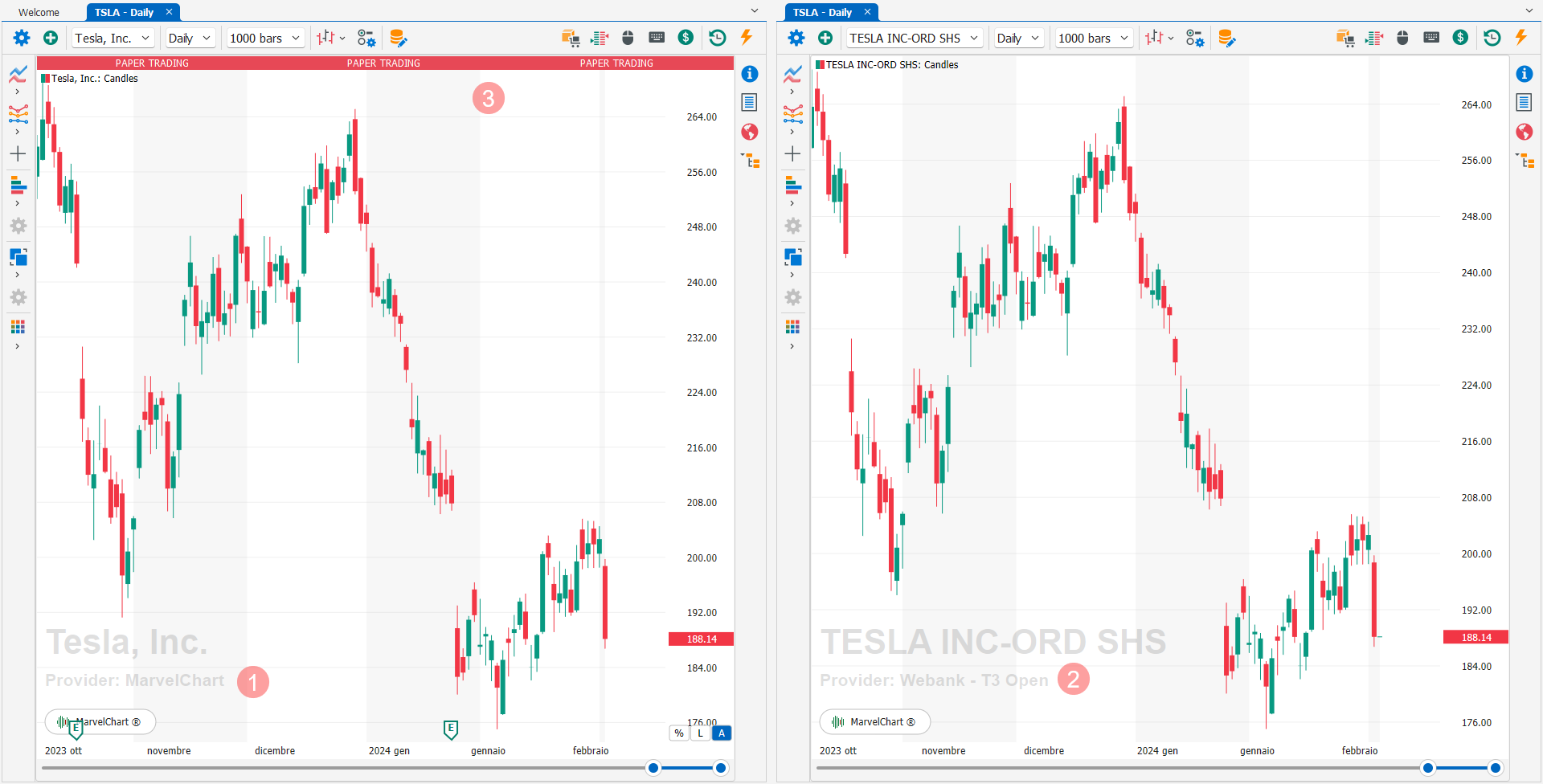Toggle order book DOM icon in right toolbar
Image resolution: width=1543 pixels, height=784 pixels.
pos(1374,38)
